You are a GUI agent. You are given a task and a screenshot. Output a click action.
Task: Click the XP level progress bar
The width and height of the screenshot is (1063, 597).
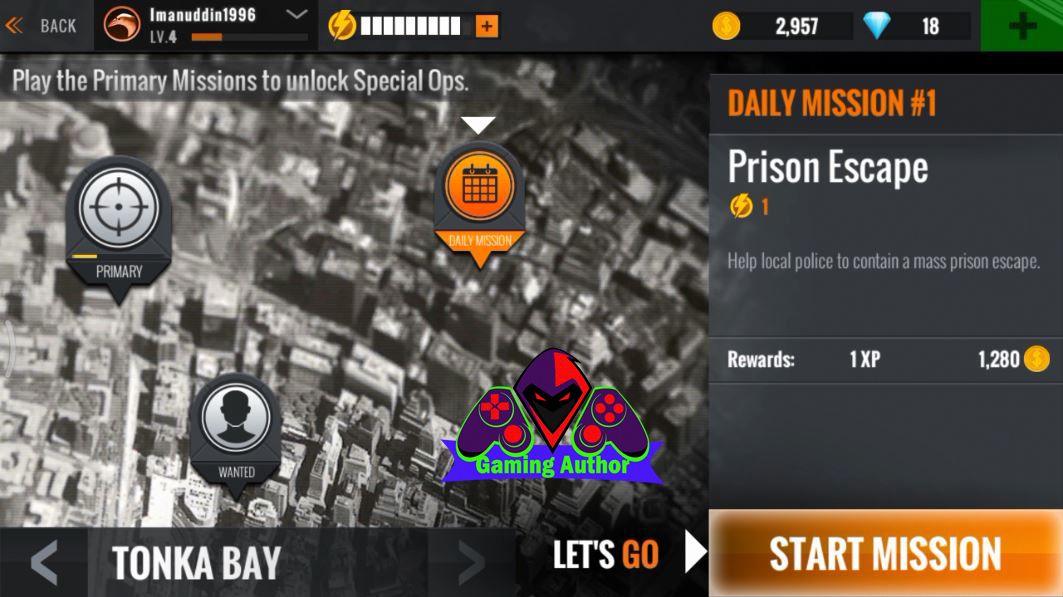click(249, 37)
